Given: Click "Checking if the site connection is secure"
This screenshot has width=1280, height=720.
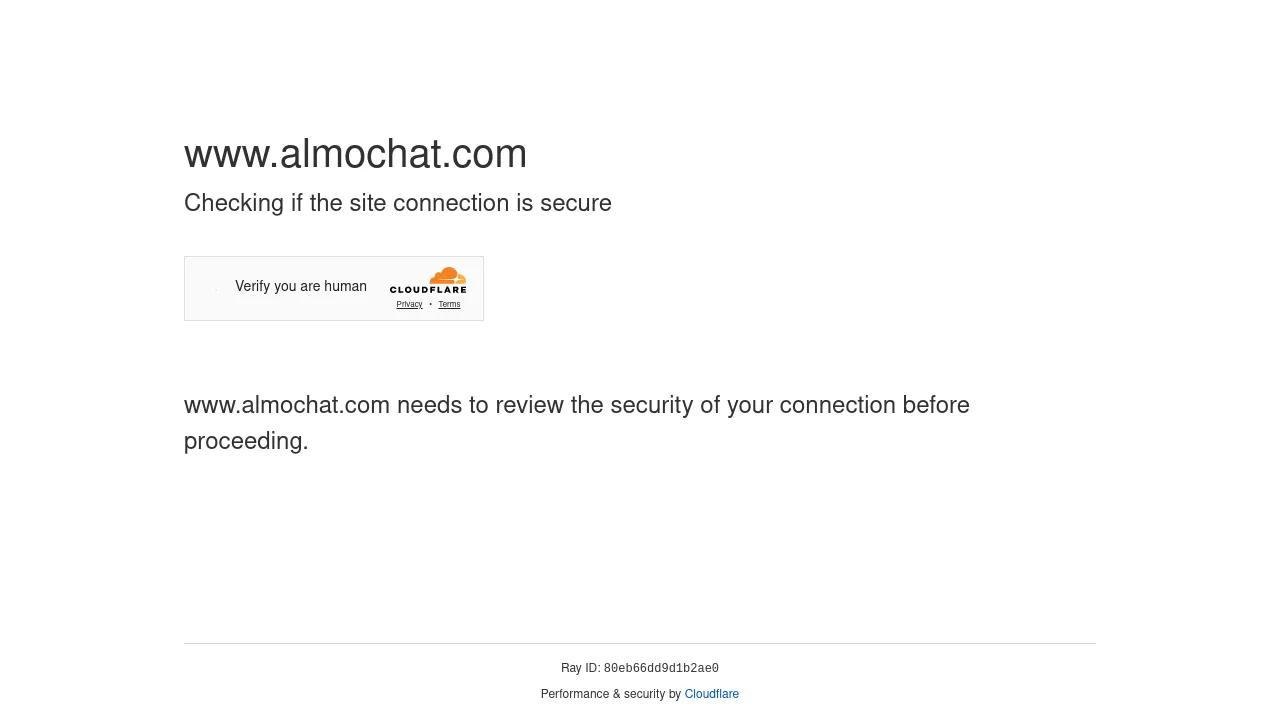Looking at the screenshot, I should tap(397, 203).
